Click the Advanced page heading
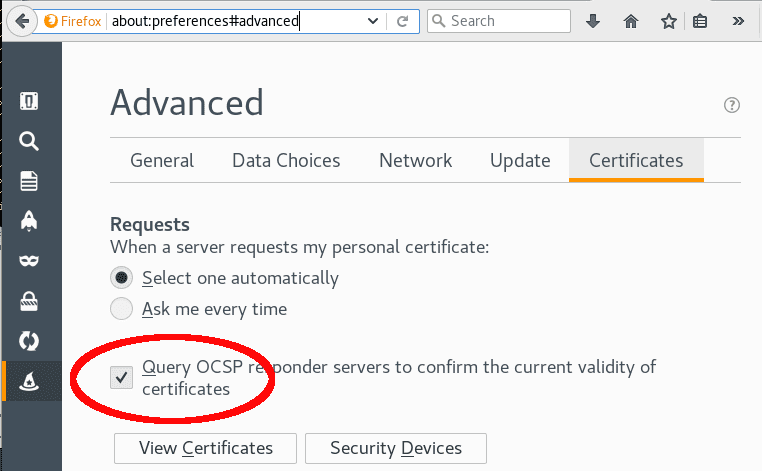Image resolution: width=762 pixels, height=471 pixels. [187, 103]
